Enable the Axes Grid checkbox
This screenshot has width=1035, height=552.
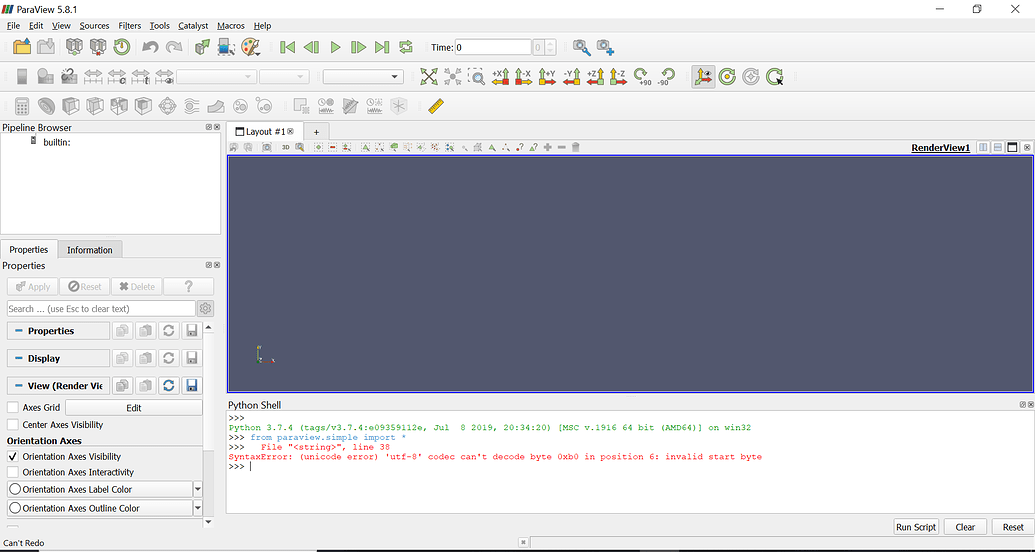tap(13, 408)
